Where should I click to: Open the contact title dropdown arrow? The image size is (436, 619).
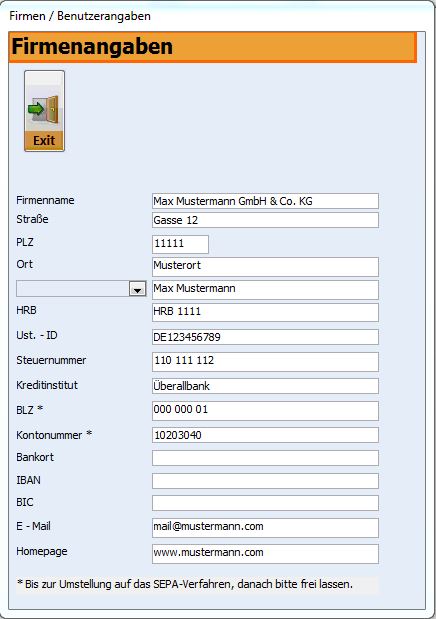point(137,289)
